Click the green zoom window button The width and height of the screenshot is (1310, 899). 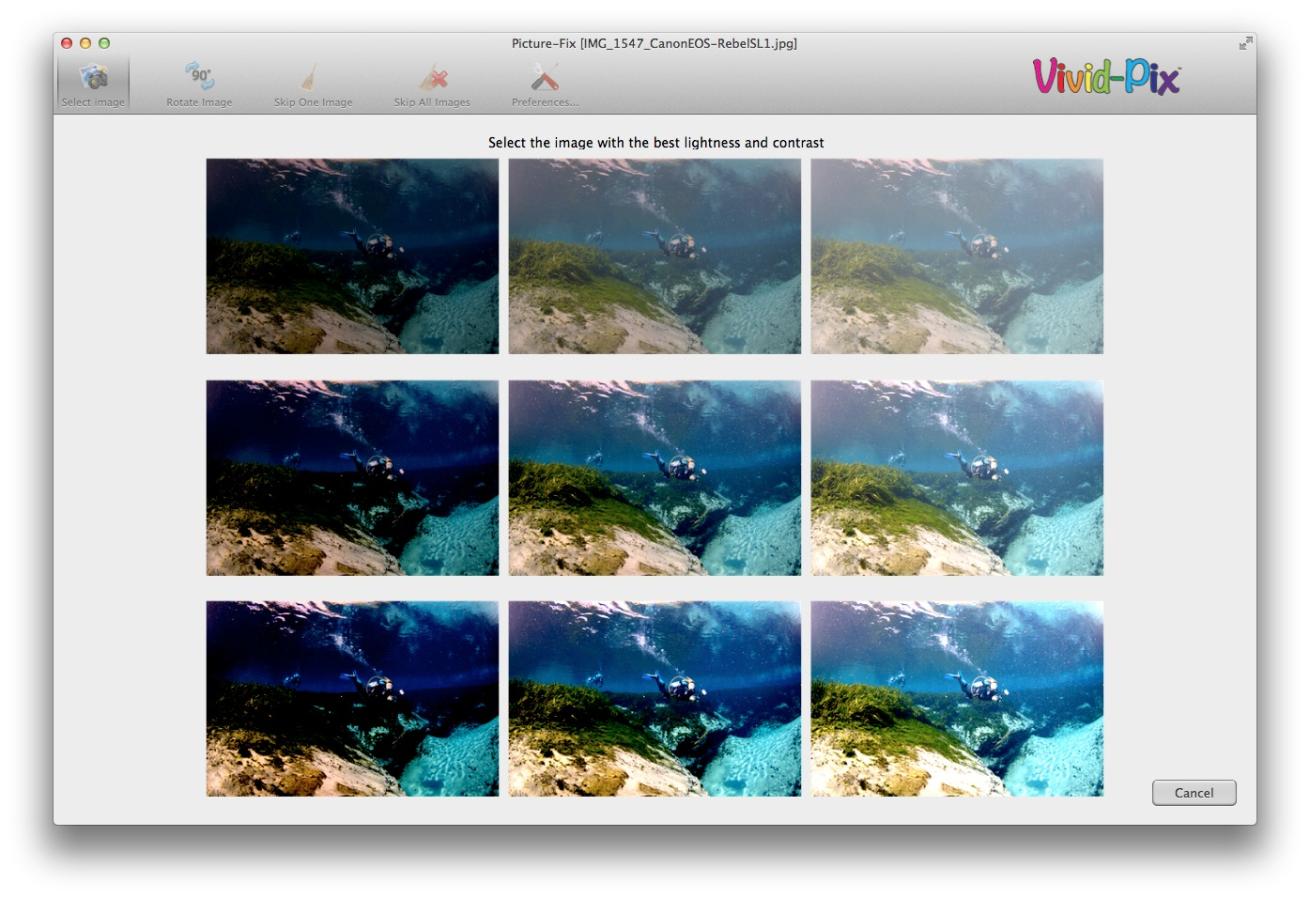click(x=104, y=44)
